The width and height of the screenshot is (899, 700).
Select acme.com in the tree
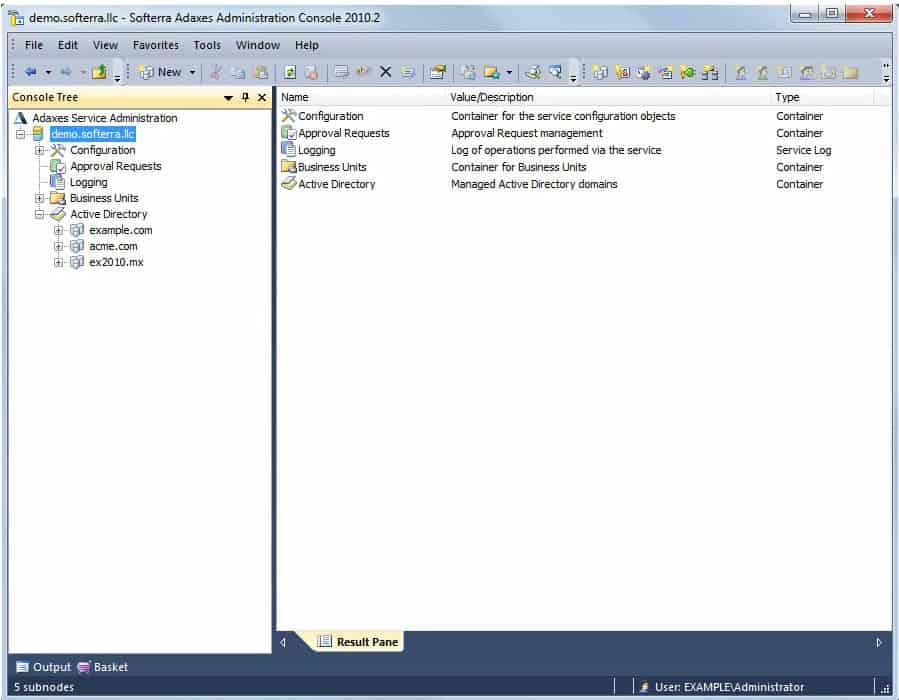(x=113, y=247)
